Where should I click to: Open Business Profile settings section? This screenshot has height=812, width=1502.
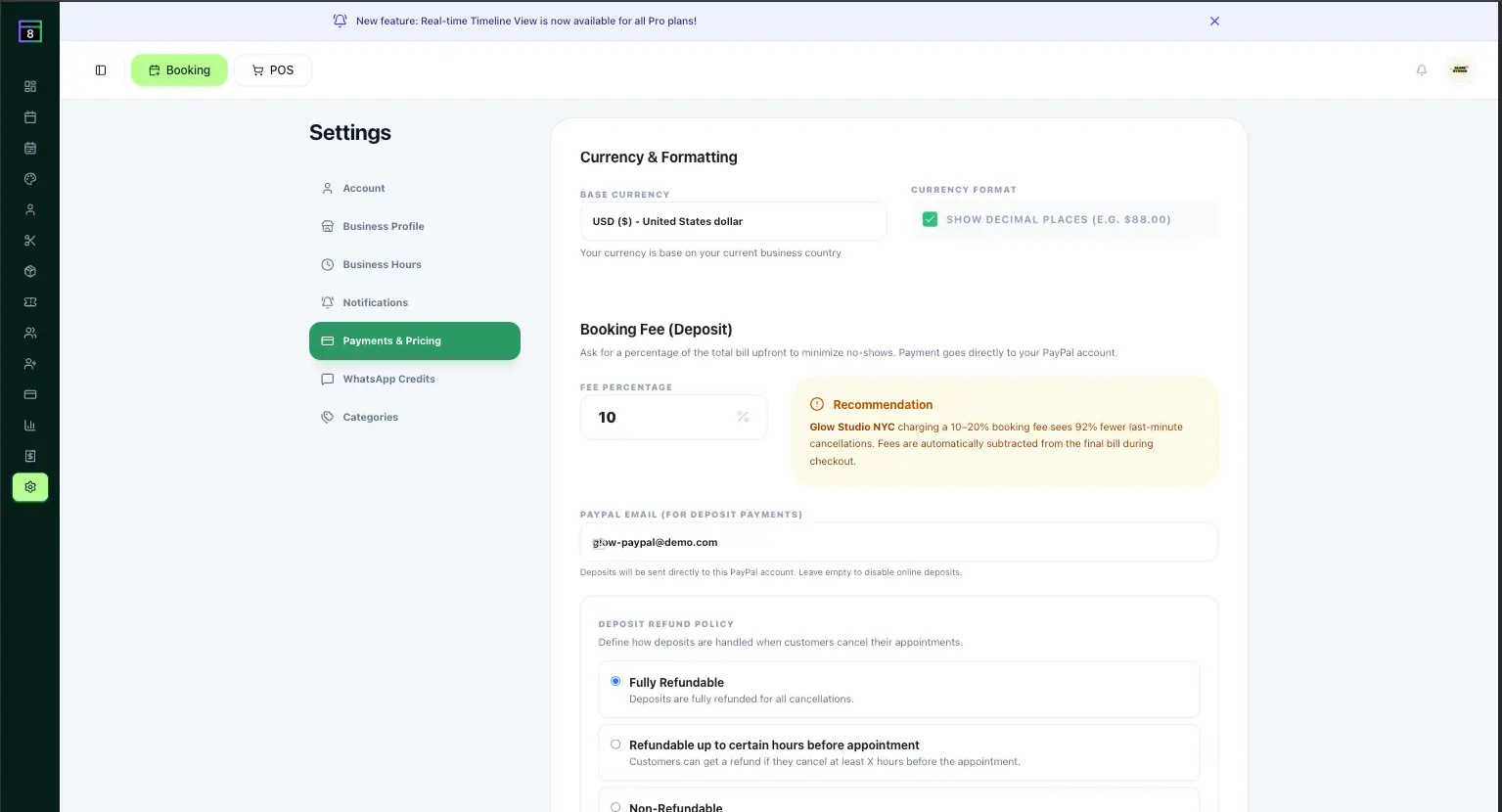pos(415,226)
